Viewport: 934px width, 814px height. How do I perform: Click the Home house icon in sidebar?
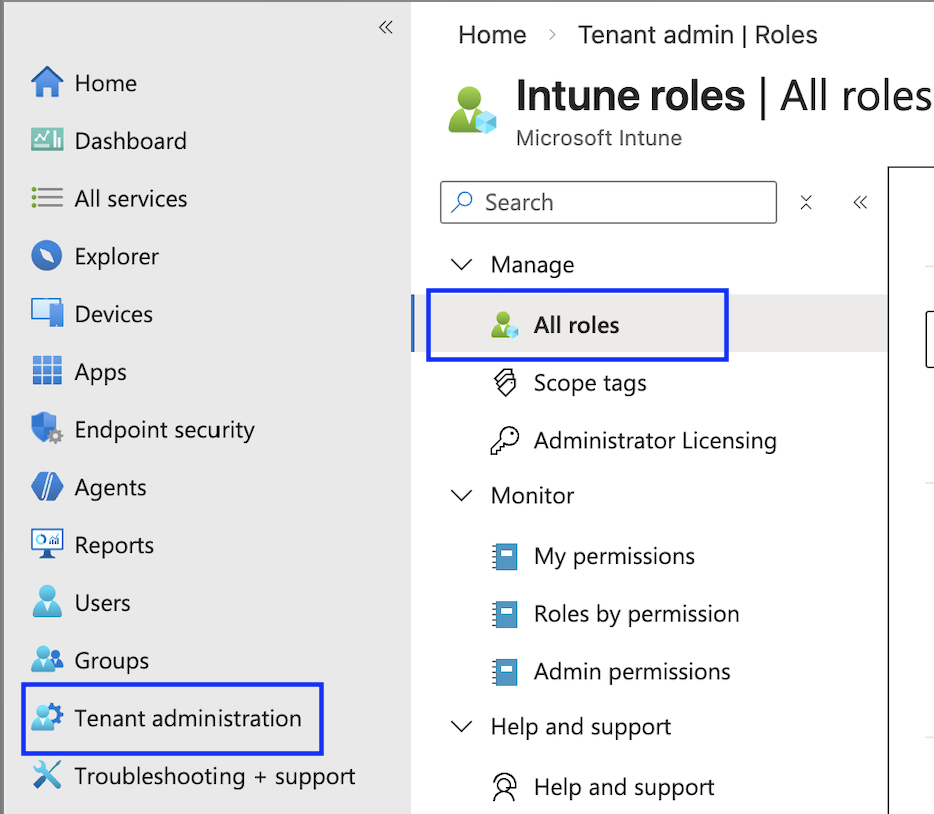tap(47, 83)
